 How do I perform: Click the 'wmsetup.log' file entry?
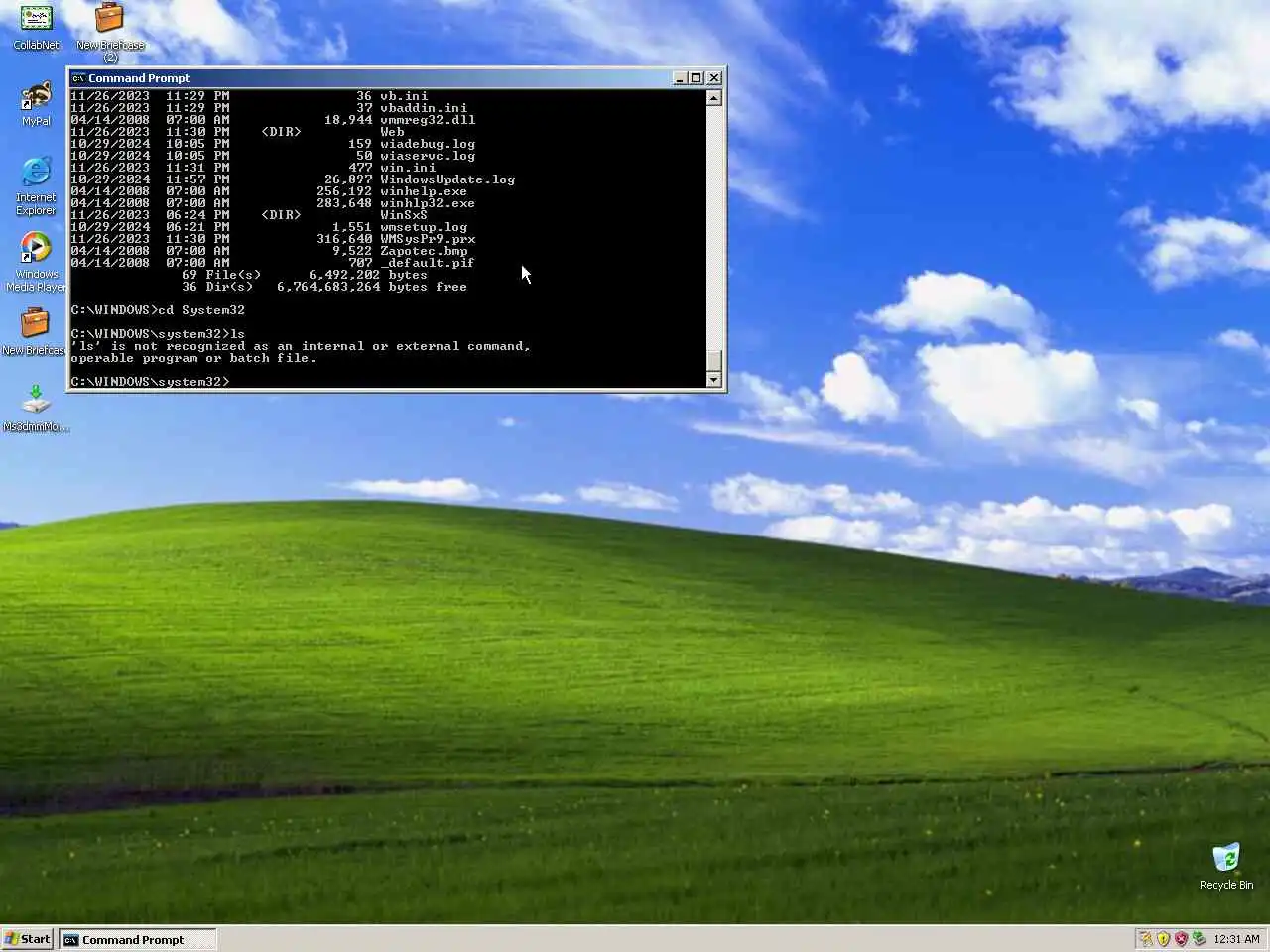[424, 227]
